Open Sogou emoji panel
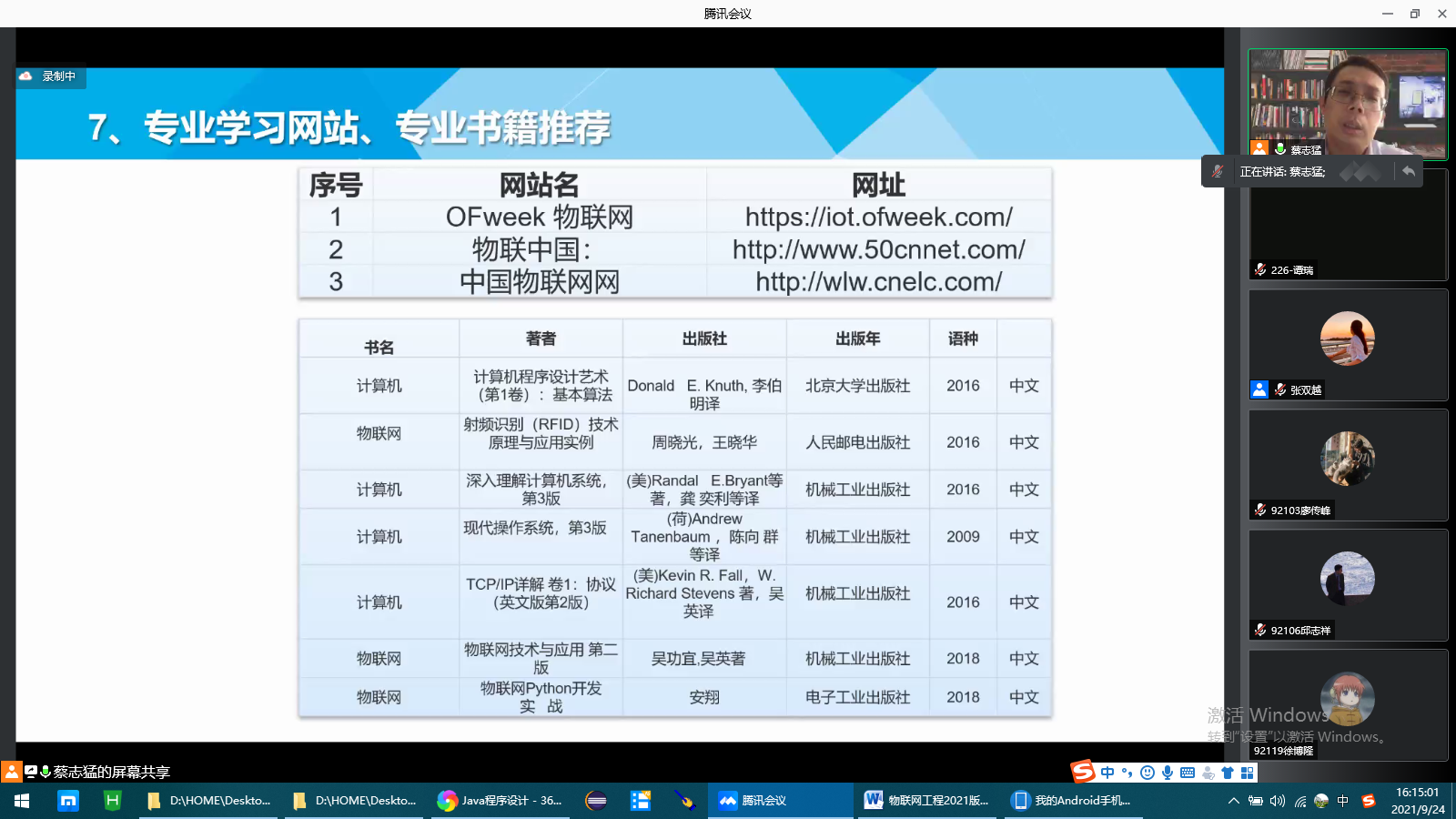The height and width of the screenshot is (819, 1456). [x=1148, y=773]
